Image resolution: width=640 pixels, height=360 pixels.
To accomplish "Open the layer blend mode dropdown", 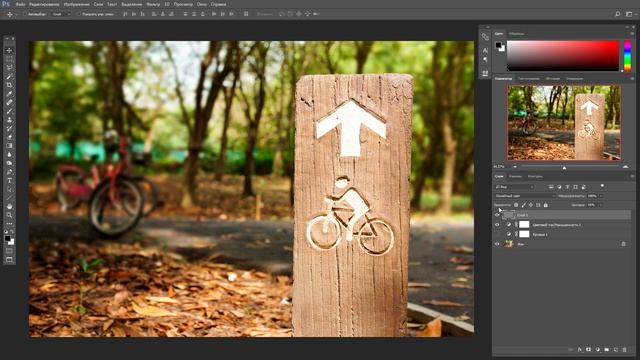I will pyautogui.click(x=525, y=196).
